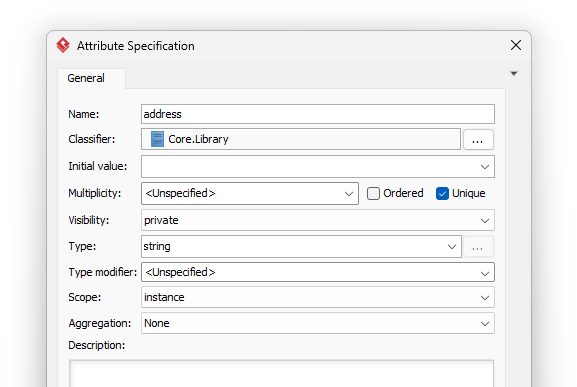Click inside the Description text area
Screen dimensions: 577x387
click(282, 373)
